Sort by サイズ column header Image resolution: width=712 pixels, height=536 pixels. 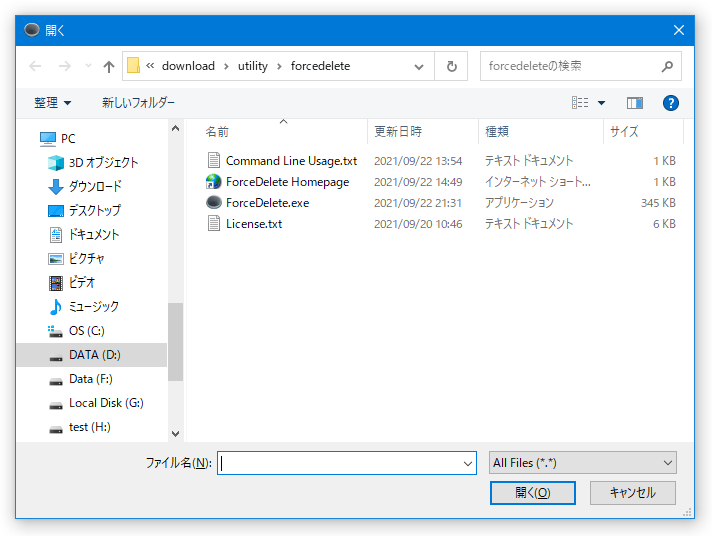(x=624, y=132)
